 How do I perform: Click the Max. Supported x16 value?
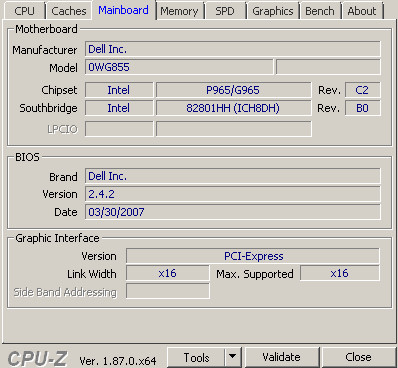pyautogui.click(x=340, y=273)
